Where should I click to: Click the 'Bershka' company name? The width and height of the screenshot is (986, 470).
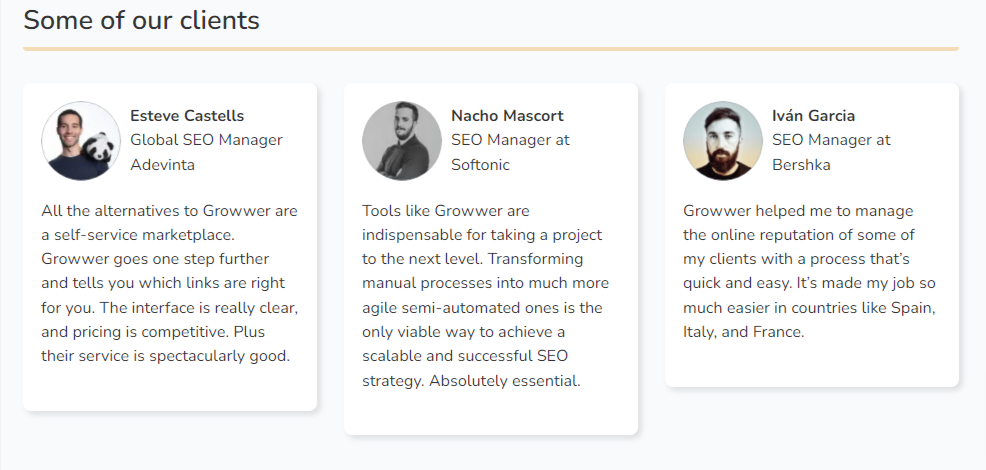pyautogui.click(x=801, y=165)
